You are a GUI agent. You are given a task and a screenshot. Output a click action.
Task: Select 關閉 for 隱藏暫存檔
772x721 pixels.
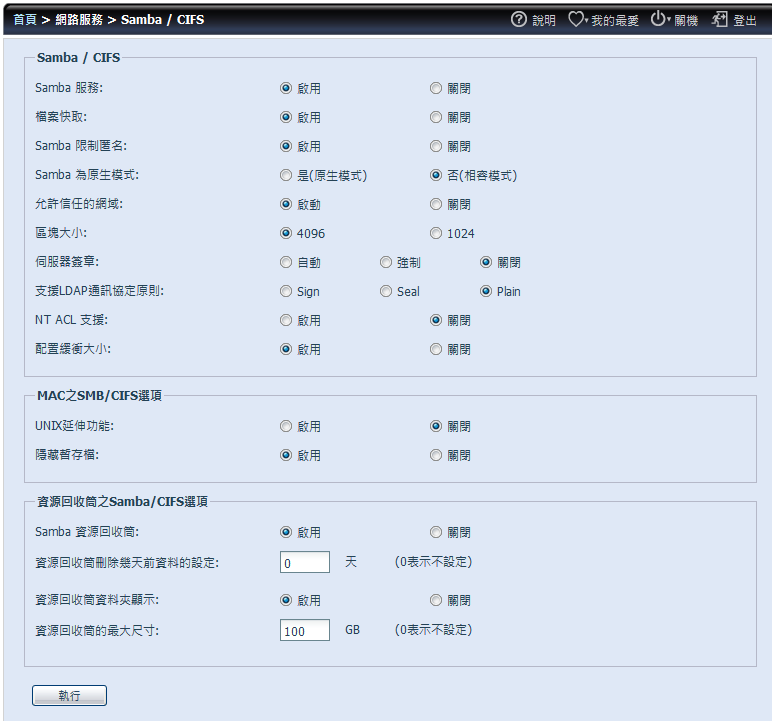tap(436, 455)
